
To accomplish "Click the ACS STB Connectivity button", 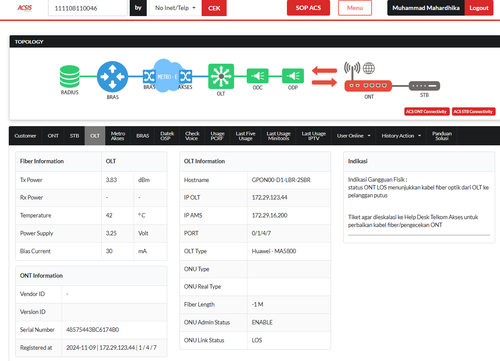I will [x=473, y=111].
